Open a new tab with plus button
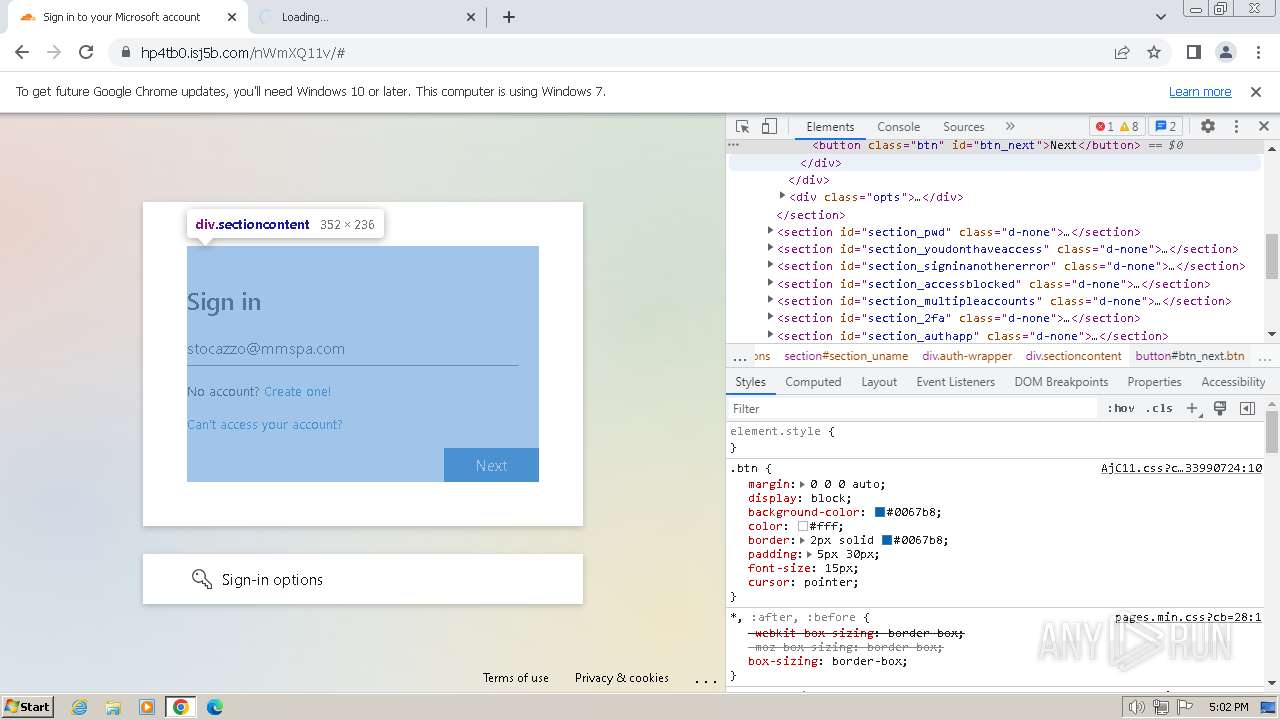The height and width of the screenshot is (720, 1280). 509,17
